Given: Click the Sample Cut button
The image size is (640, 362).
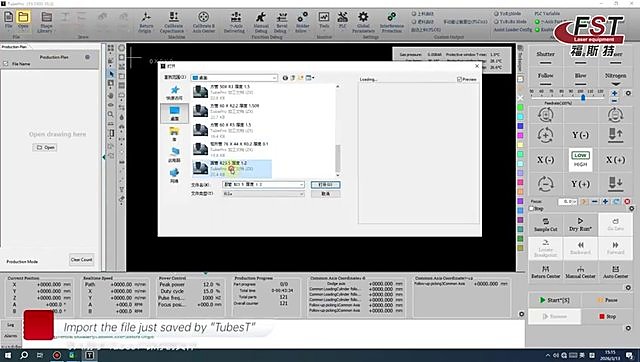Looking at the screenshot, I should tap(545, 225).
